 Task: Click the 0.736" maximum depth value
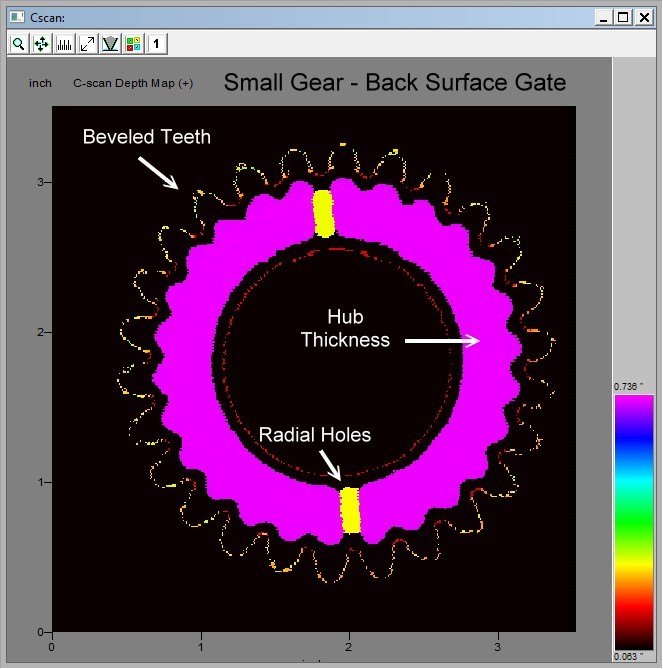[628, 387]
